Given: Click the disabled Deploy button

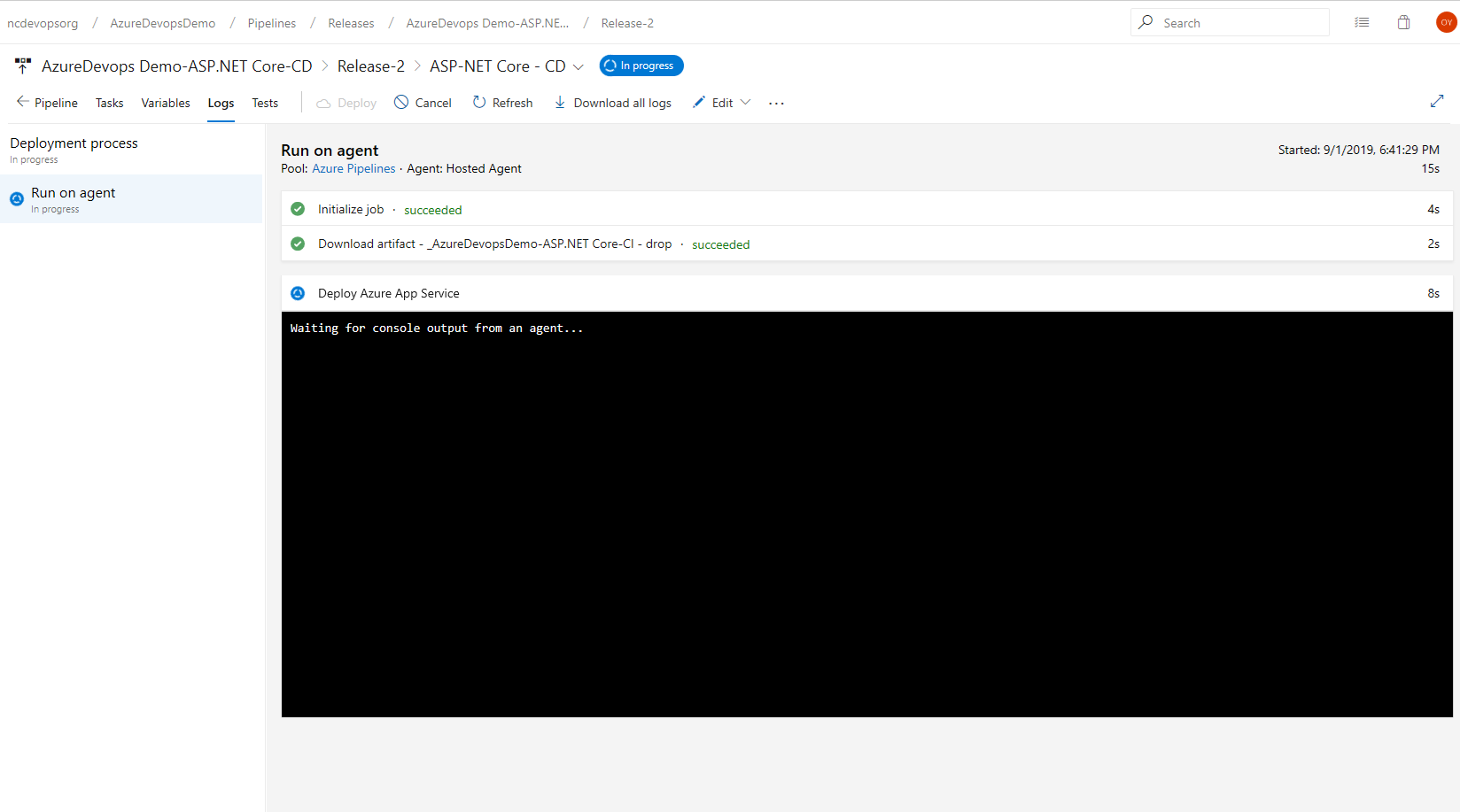Looking at the screenshot, I should coord(346,103).
